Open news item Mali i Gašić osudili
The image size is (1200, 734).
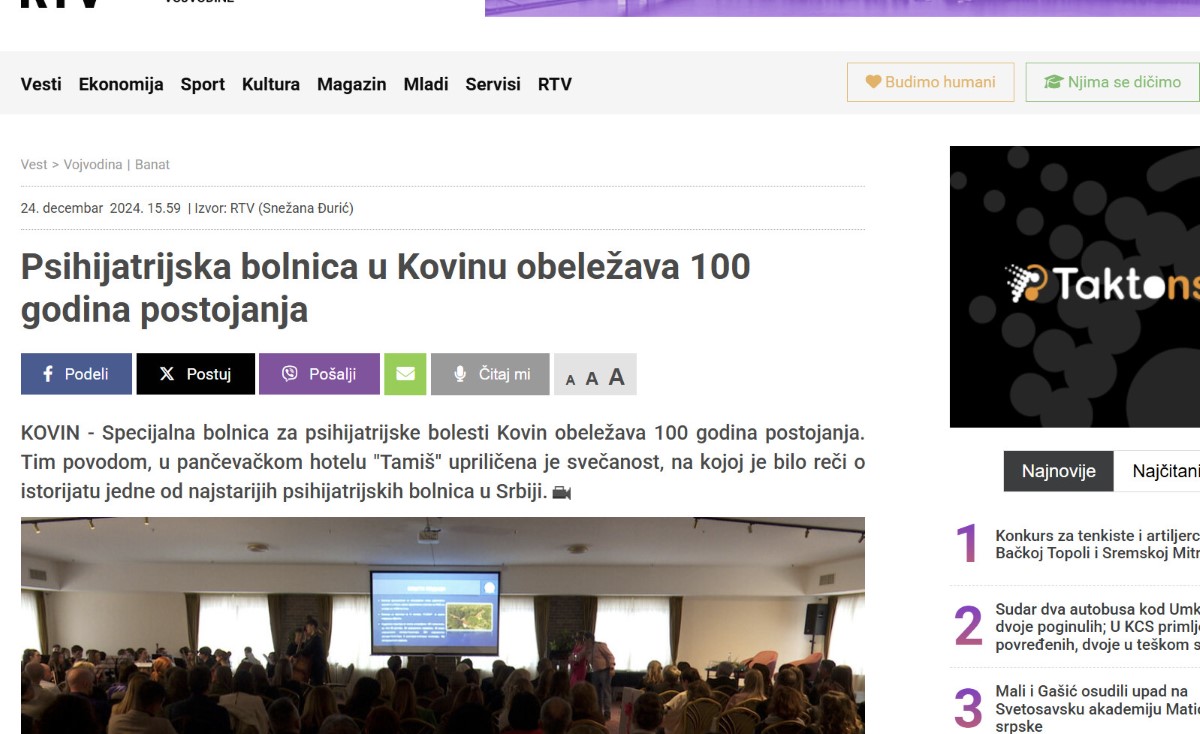pos(1097,709)
